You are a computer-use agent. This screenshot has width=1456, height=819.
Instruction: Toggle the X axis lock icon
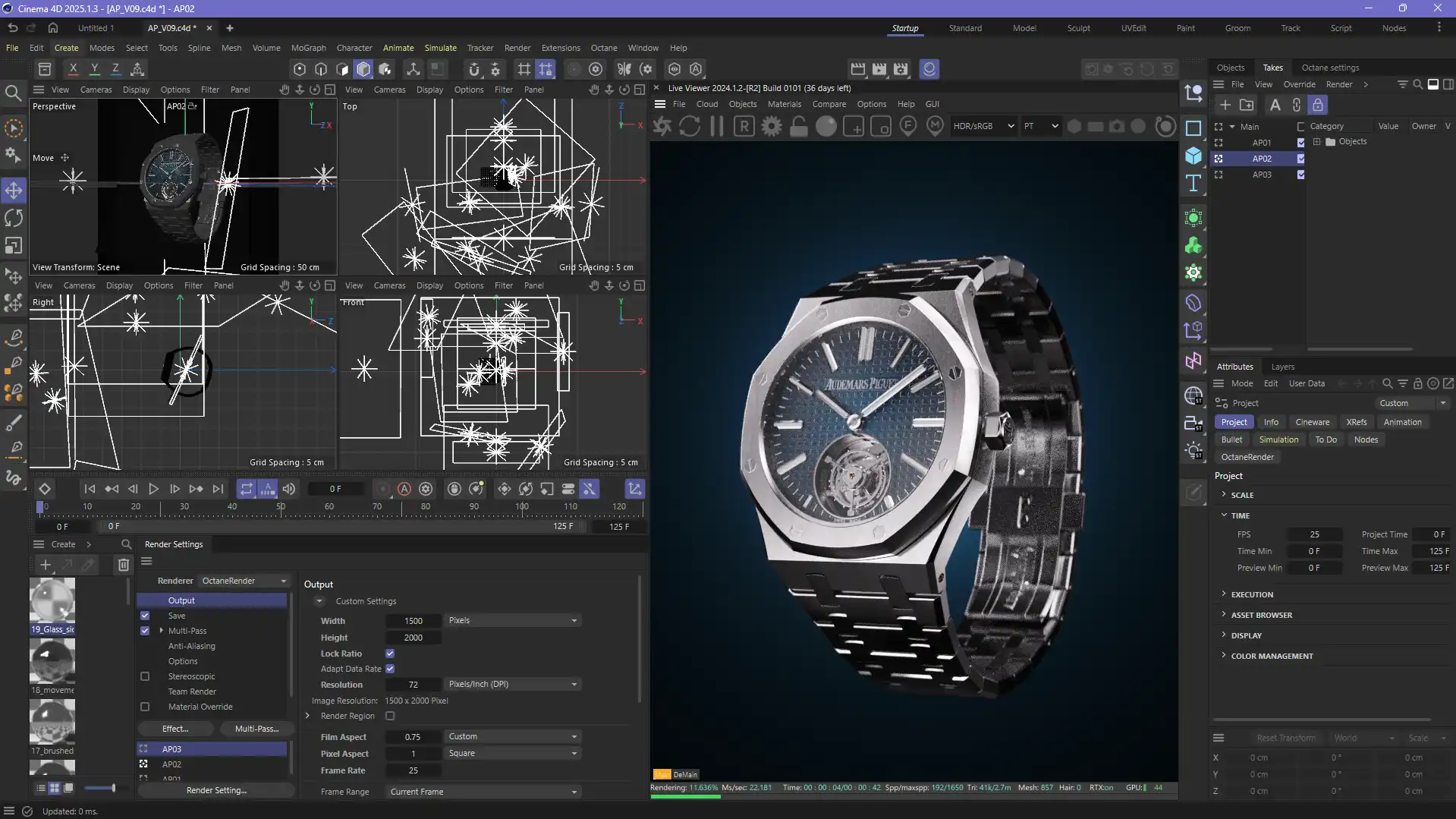(73, 69)
